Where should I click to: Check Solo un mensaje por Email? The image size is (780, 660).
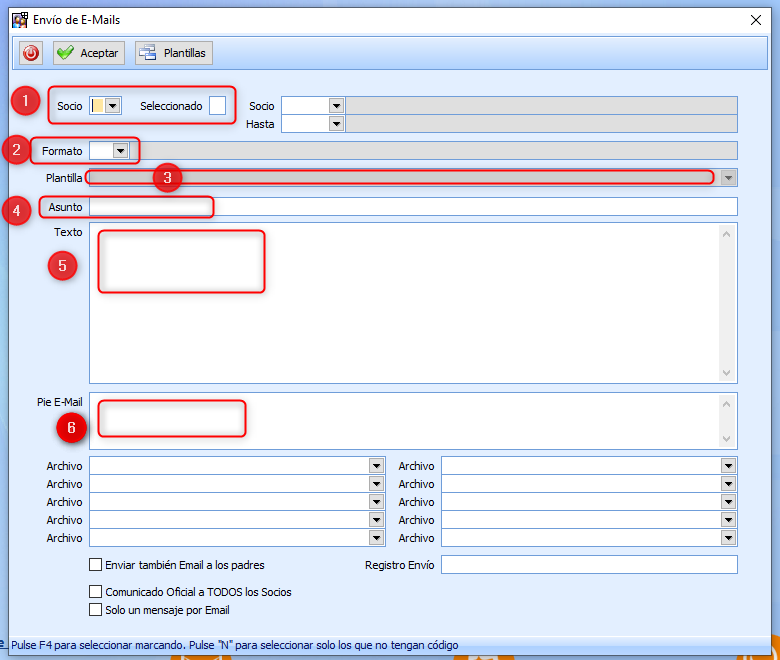[96, 610]
